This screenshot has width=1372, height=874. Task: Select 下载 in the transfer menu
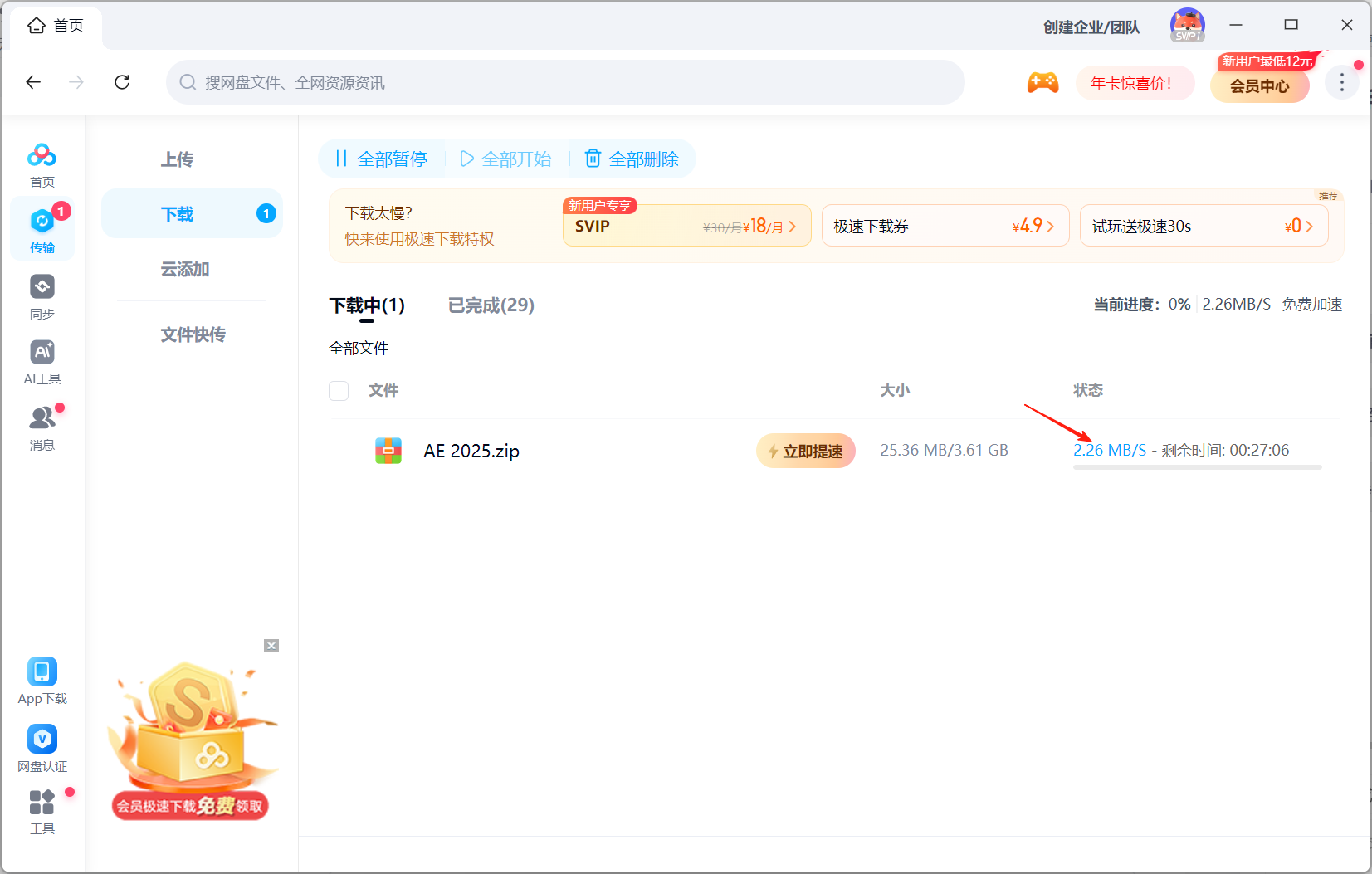click(x=192, y=214)
